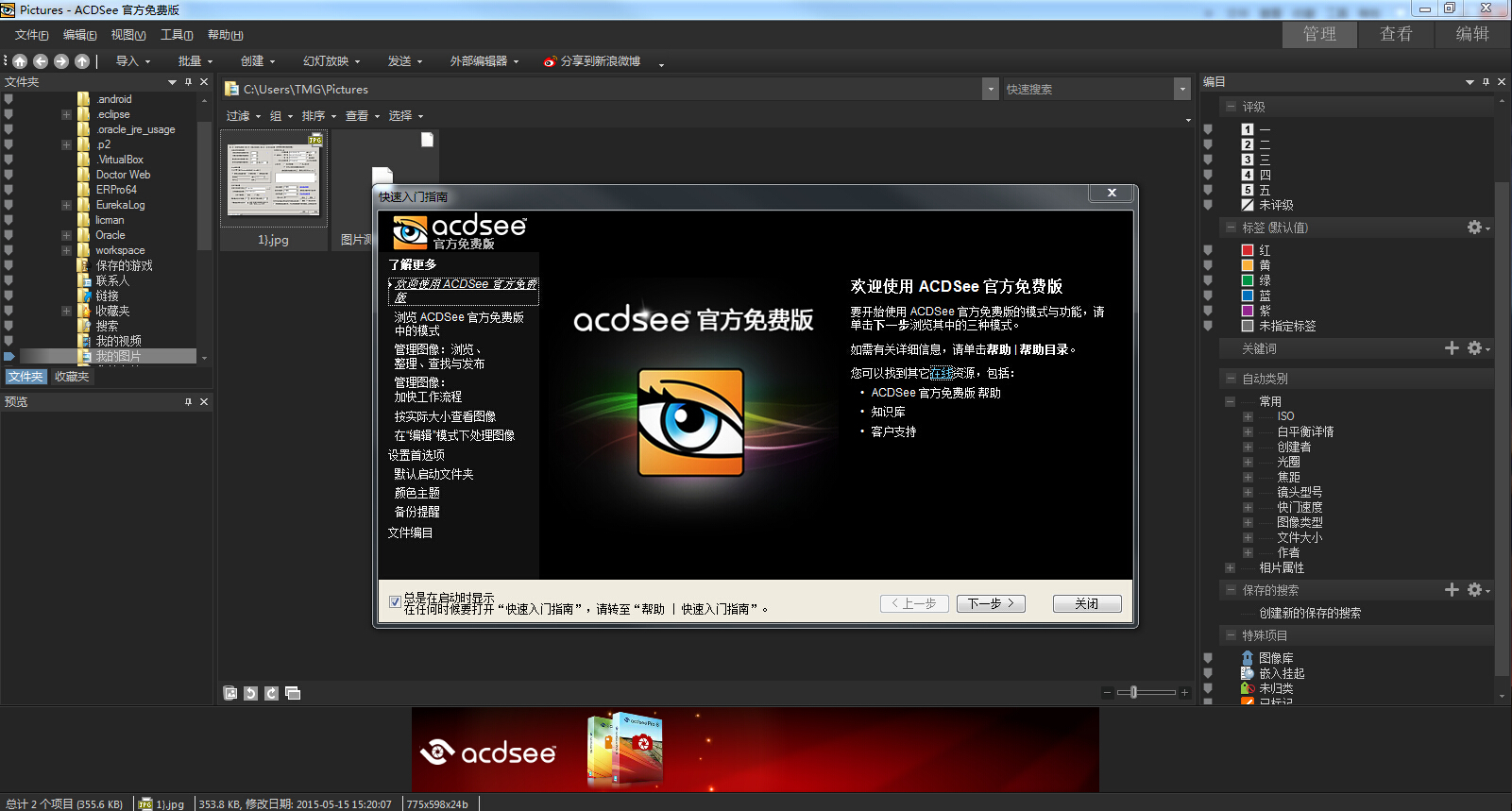This screenshot has height=811, width=1512.
Task: Go back with the left arrow icon
Action: (x=41, y=61)
